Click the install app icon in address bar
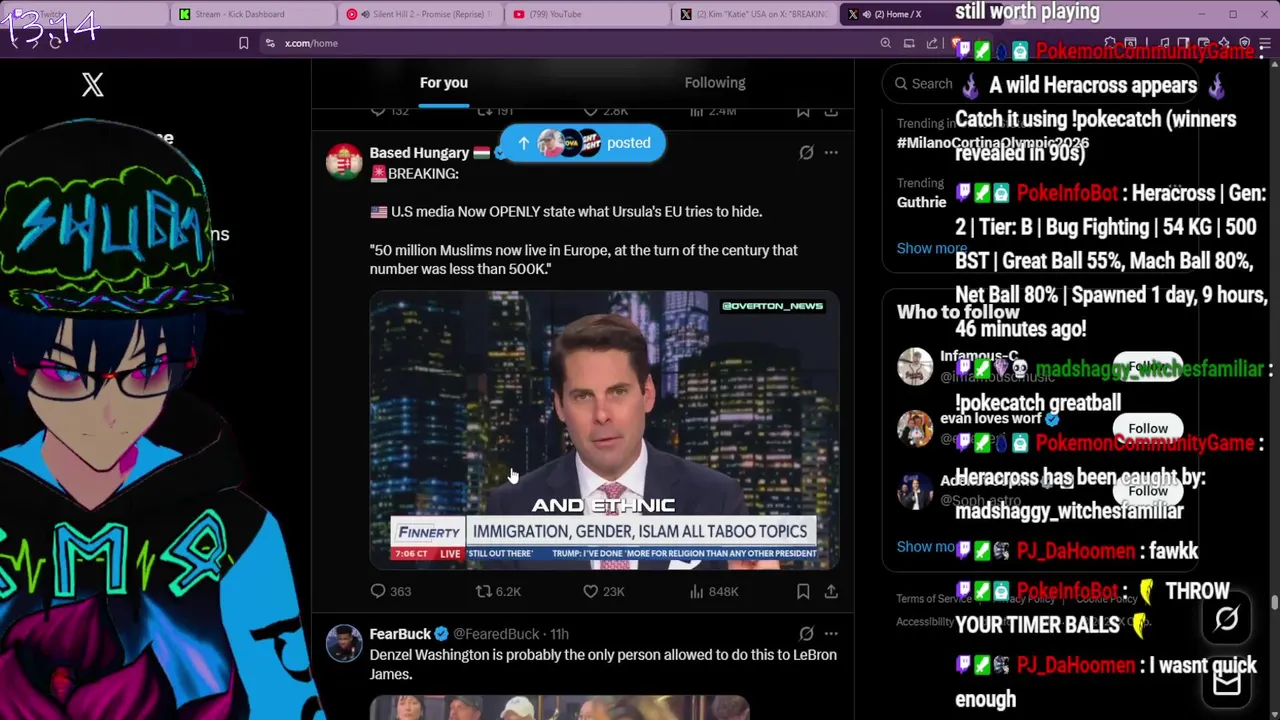The width and height of the screenshot is (1280, 720). 909,43
